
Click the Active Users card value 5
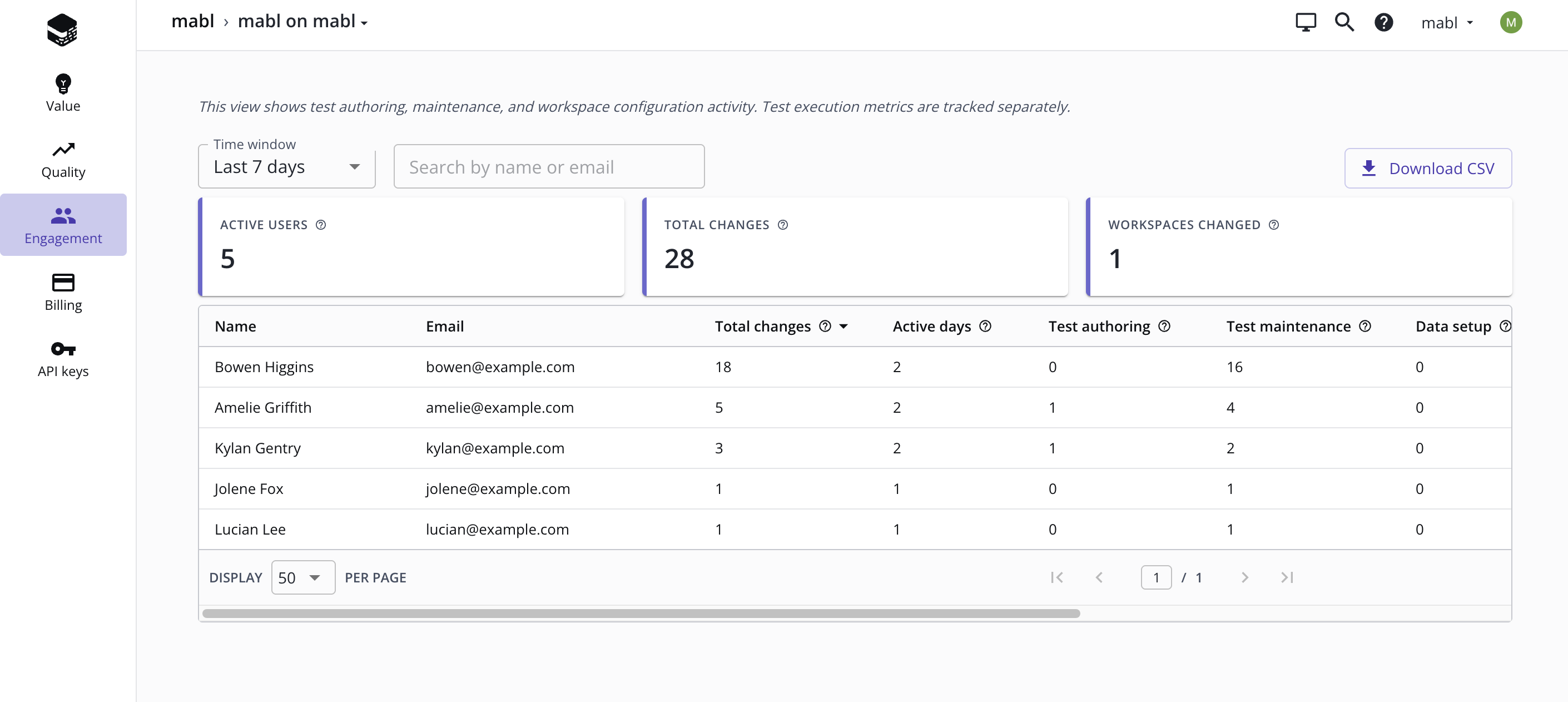[x=227, y=259]
